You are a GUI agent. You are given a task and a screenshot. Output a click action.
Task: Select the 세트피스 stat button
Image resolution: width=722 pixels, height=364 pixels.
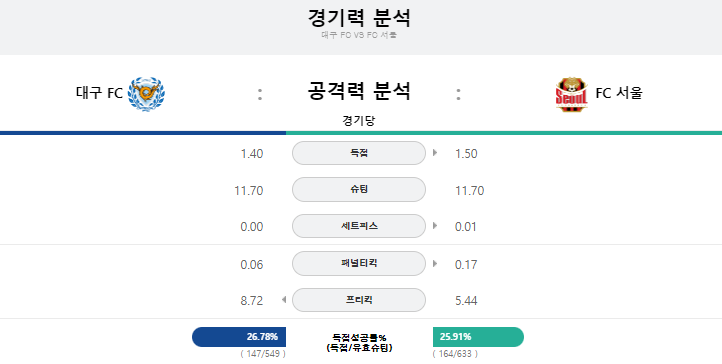point(359,226)
